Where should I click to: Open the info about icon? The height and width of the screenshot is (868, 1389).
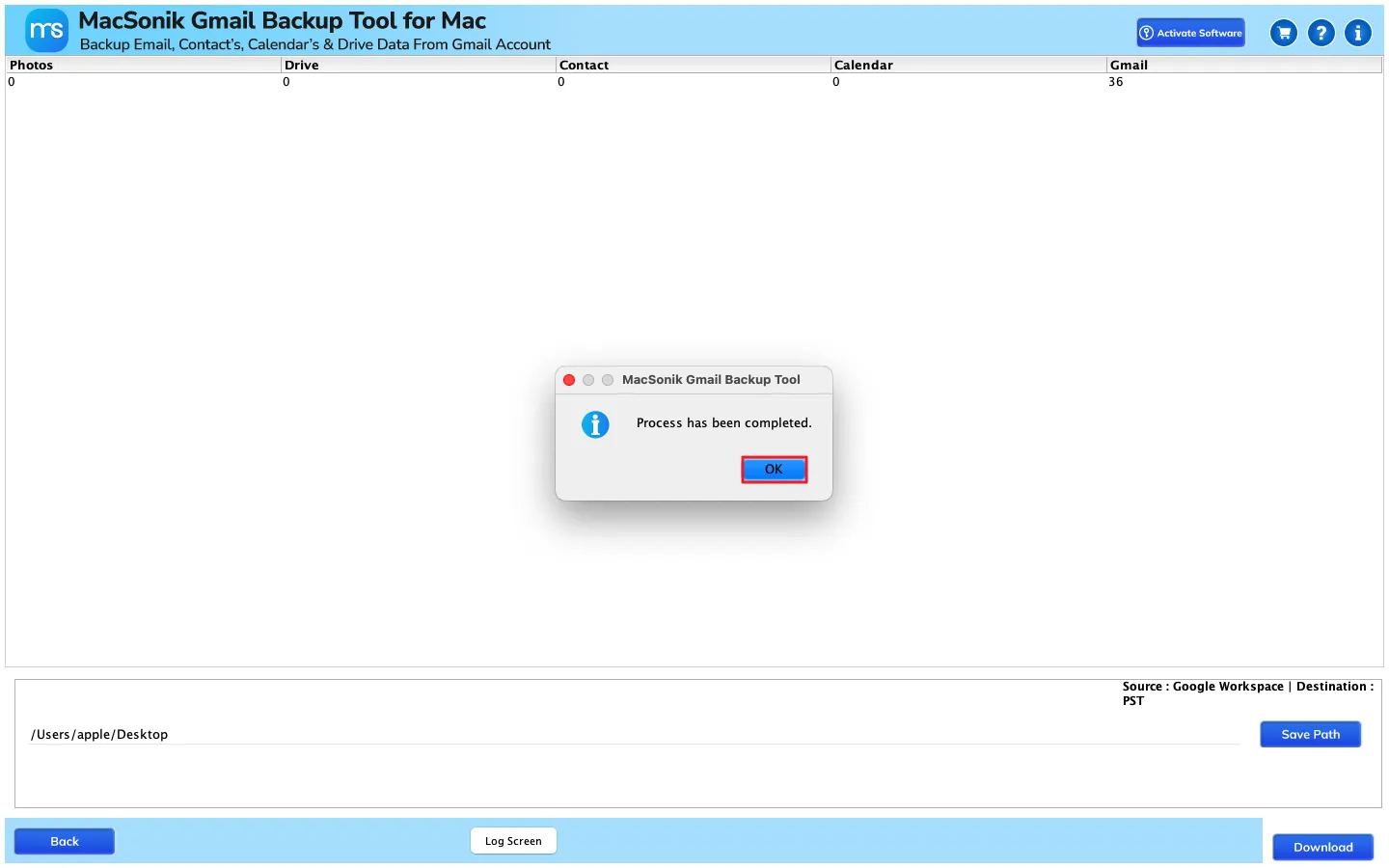coord(1358,33)
